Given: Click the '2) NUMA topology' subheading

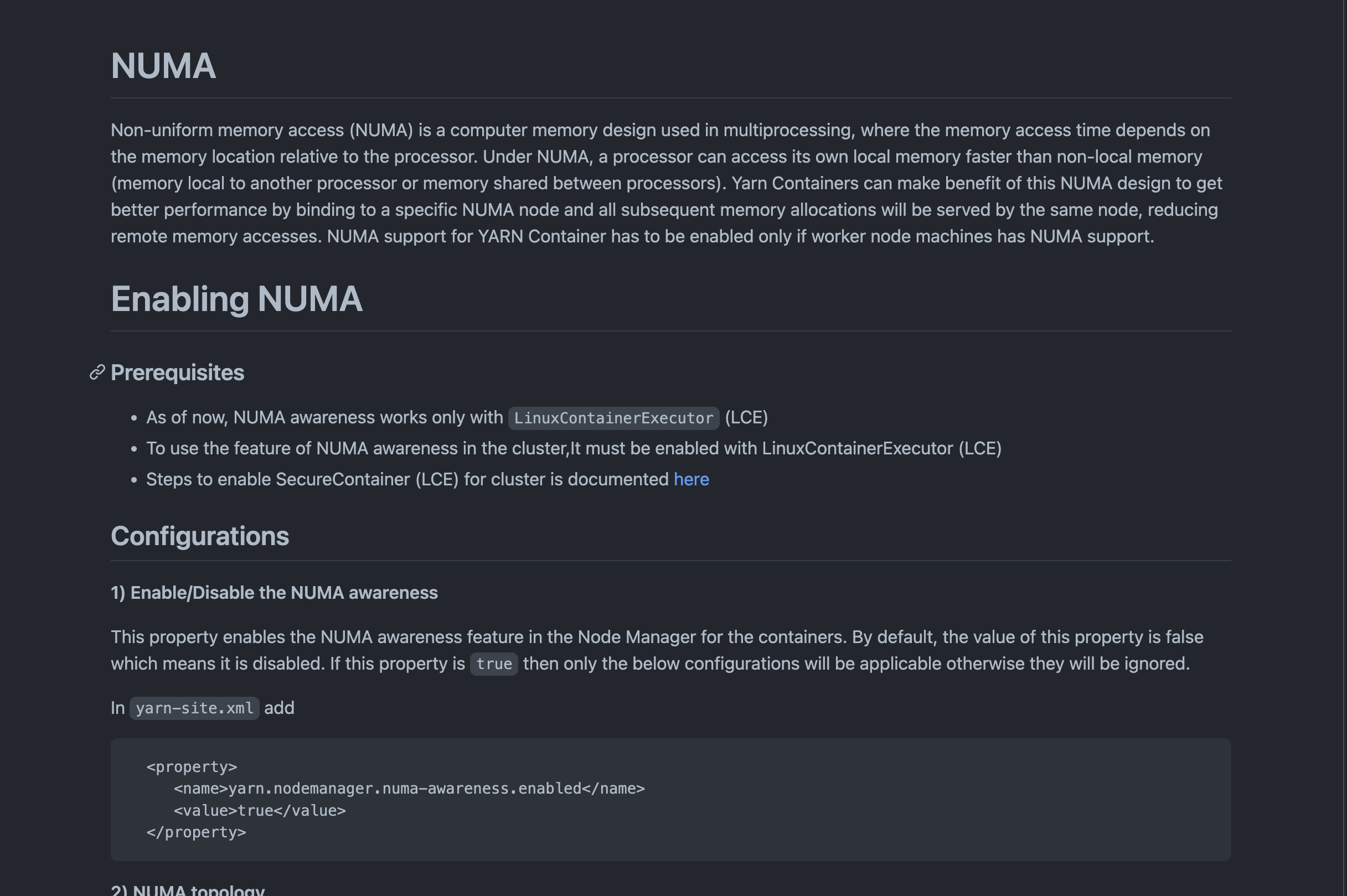Looking at the screenshot, I should point(188,889).
